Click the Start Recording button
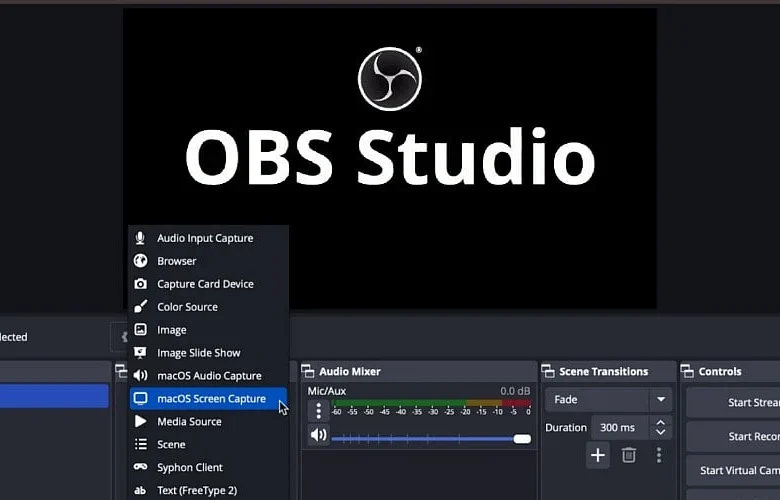 point(733,436)
